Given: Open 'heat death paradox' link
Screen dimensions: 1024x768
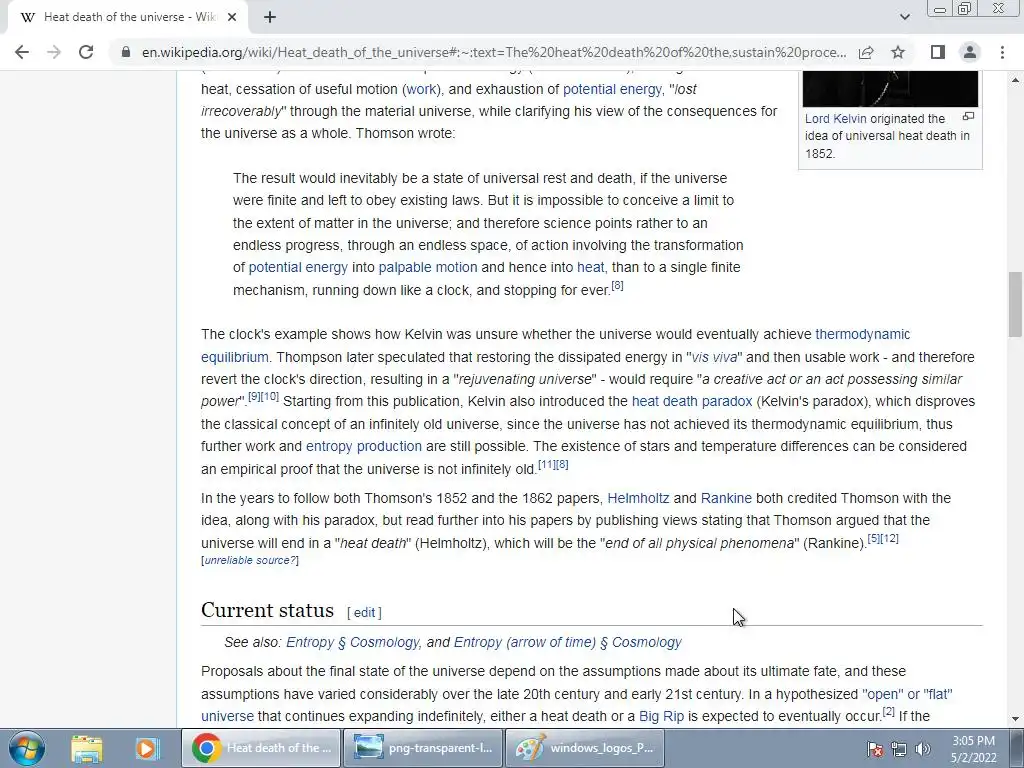Looking at the screenshot, I should [x=692, y=402].
